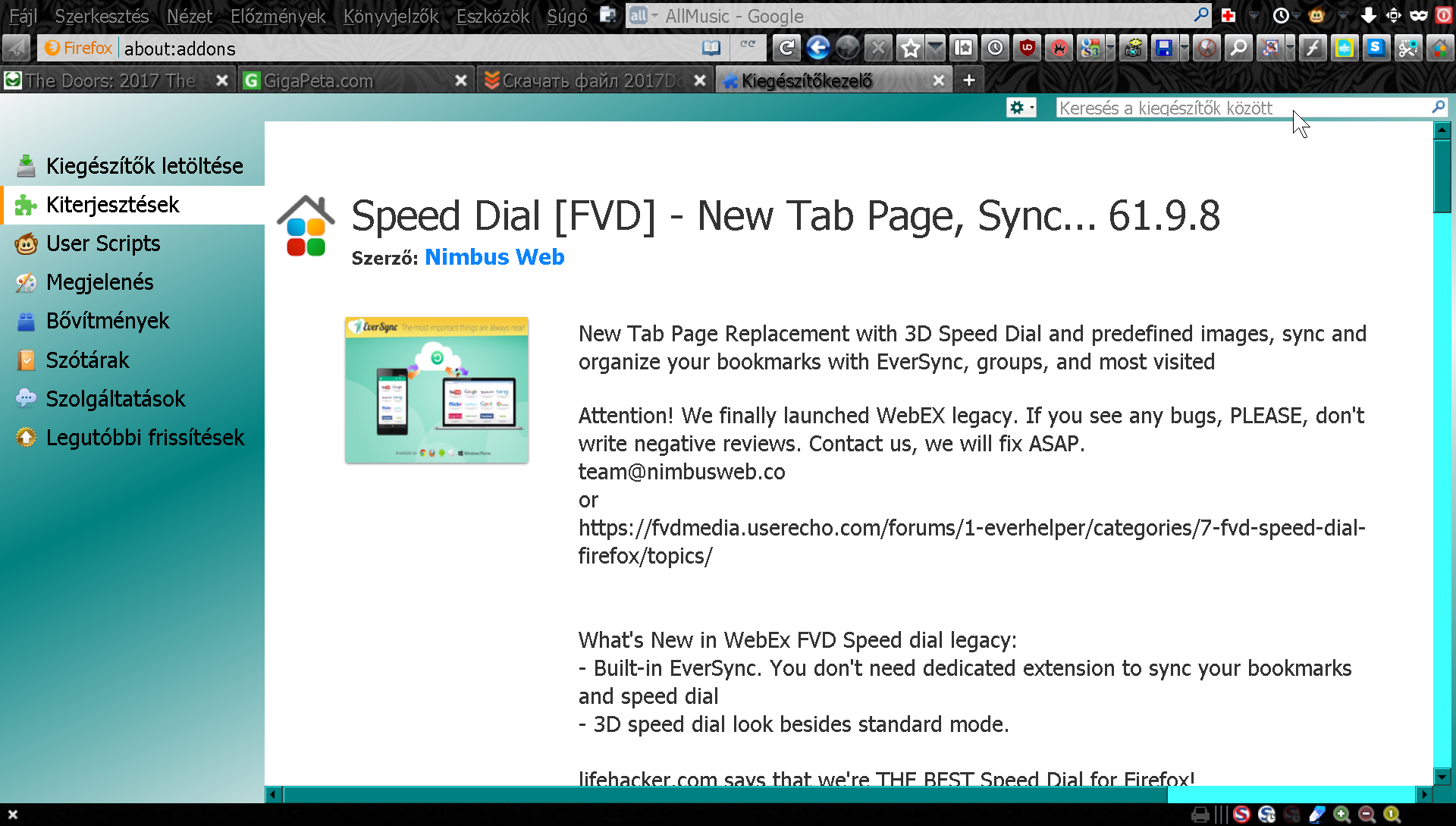Open the Szerkesztés menu
The width and height of the screenshot is (1456, 826).
point(102,16)
